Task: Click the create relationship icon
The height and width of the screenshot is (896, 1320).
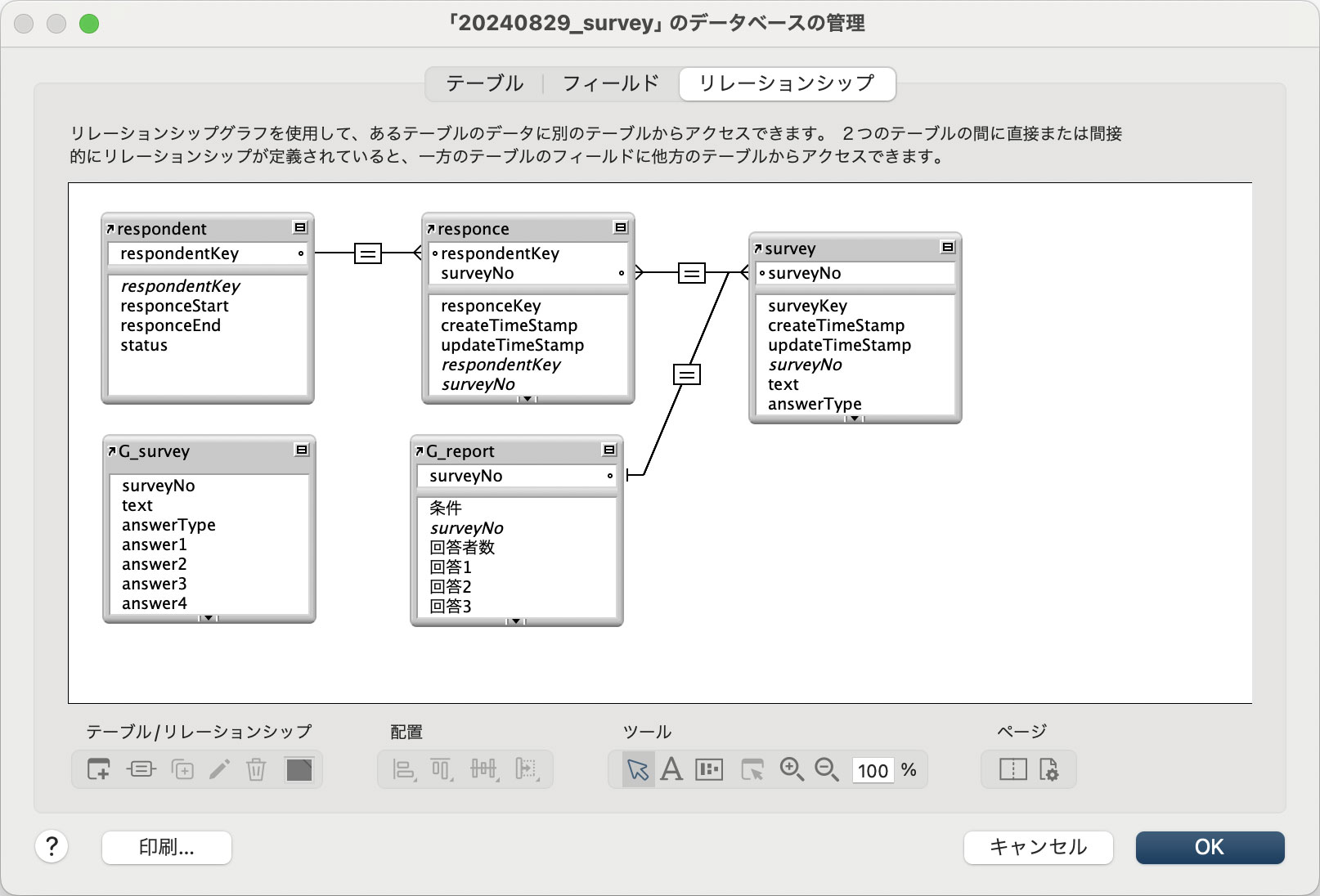Action: pyautogui.click(x=141, y=769)
